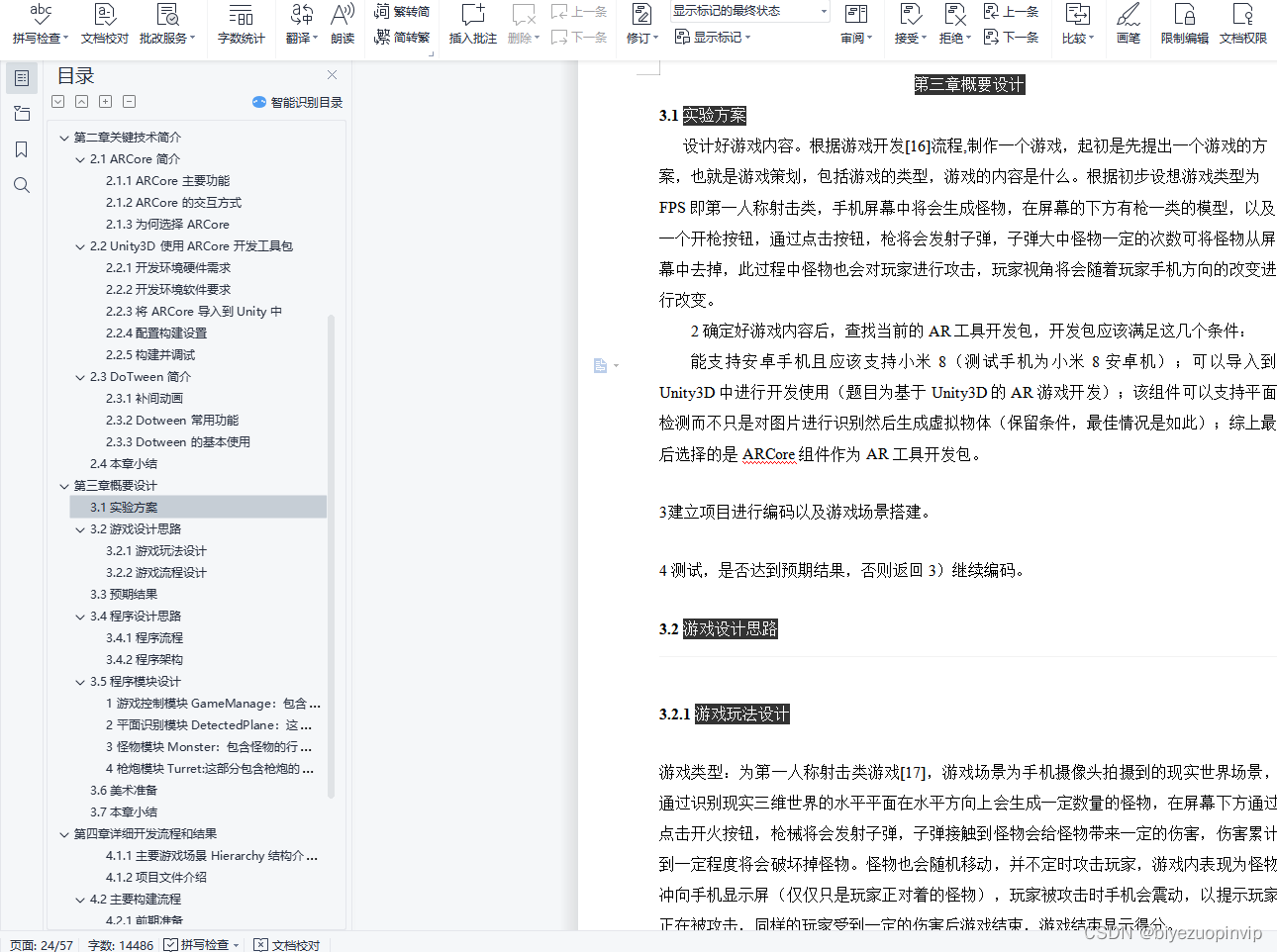Open the 拼写检查 dropdown arrow in ribbon
The image size is (1277, 952).
(65, 38)
